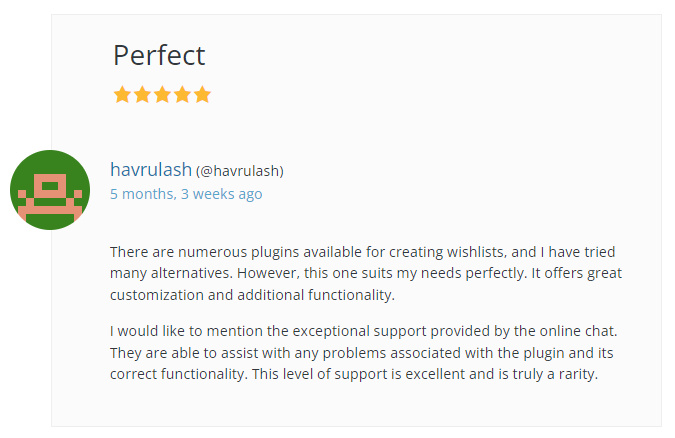
Task: Select the fifth and last rating star
Action: pyautogui.click(x=202, y=95)
